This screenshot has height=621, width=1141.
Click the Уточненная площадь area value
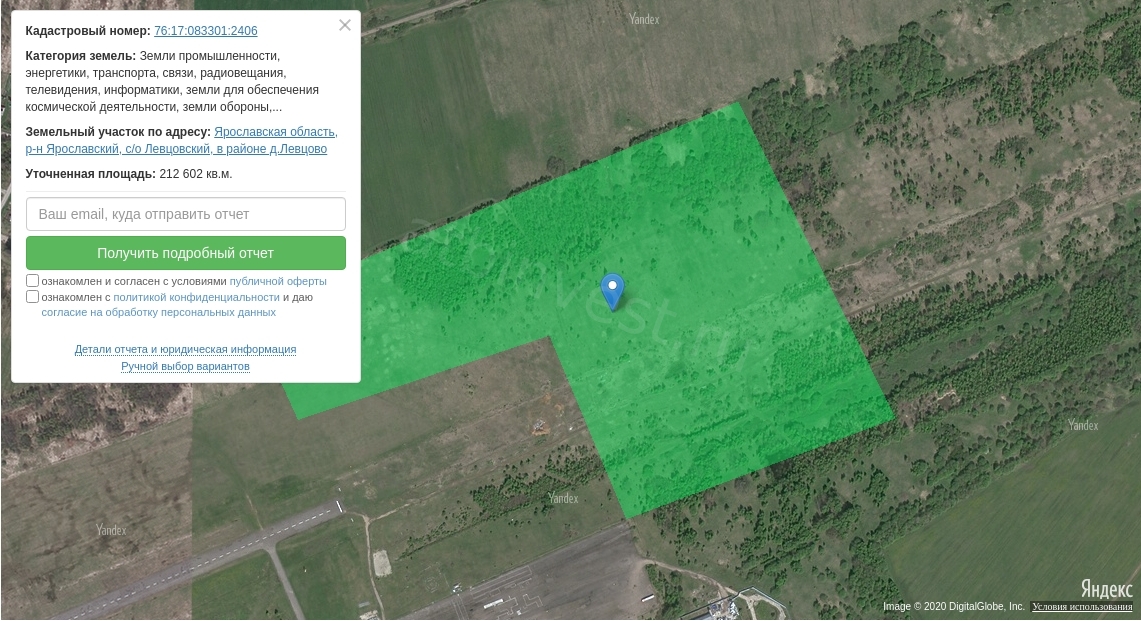coord(195,174)
